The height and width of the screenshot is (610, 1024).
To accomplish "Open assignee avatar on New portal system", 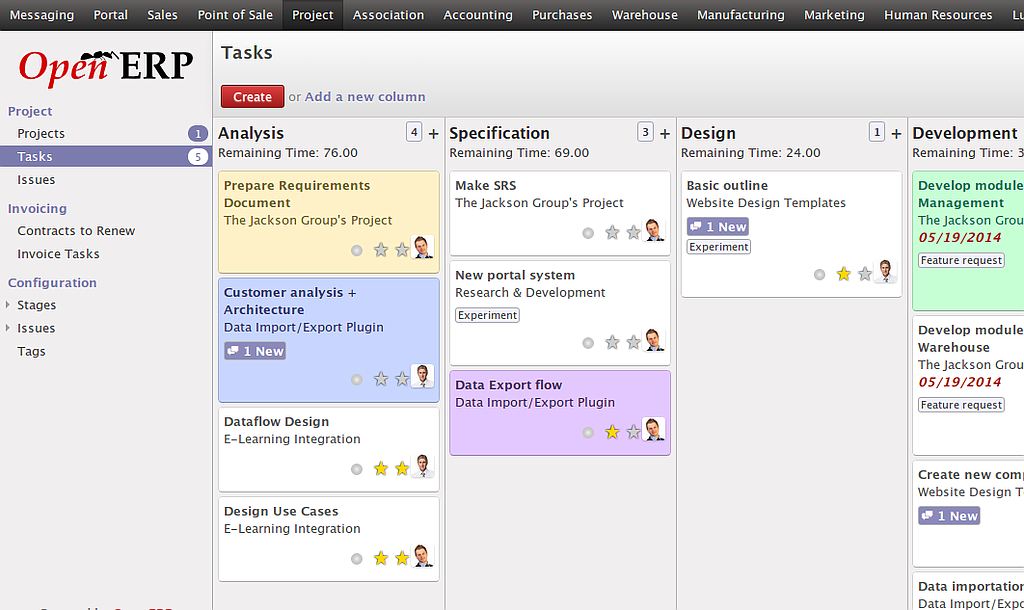I will pos(654,340).
